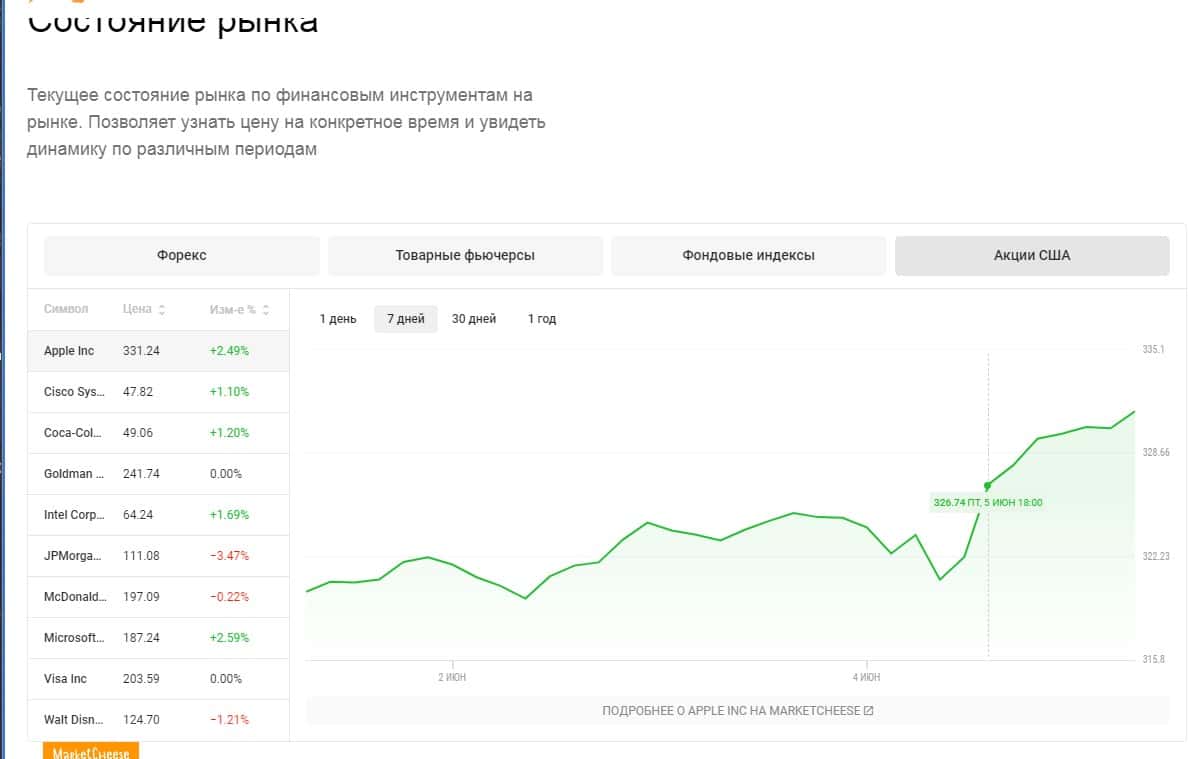
Task: Click the Символ column header
Action: pyautogui.click(x=66, y=309)
